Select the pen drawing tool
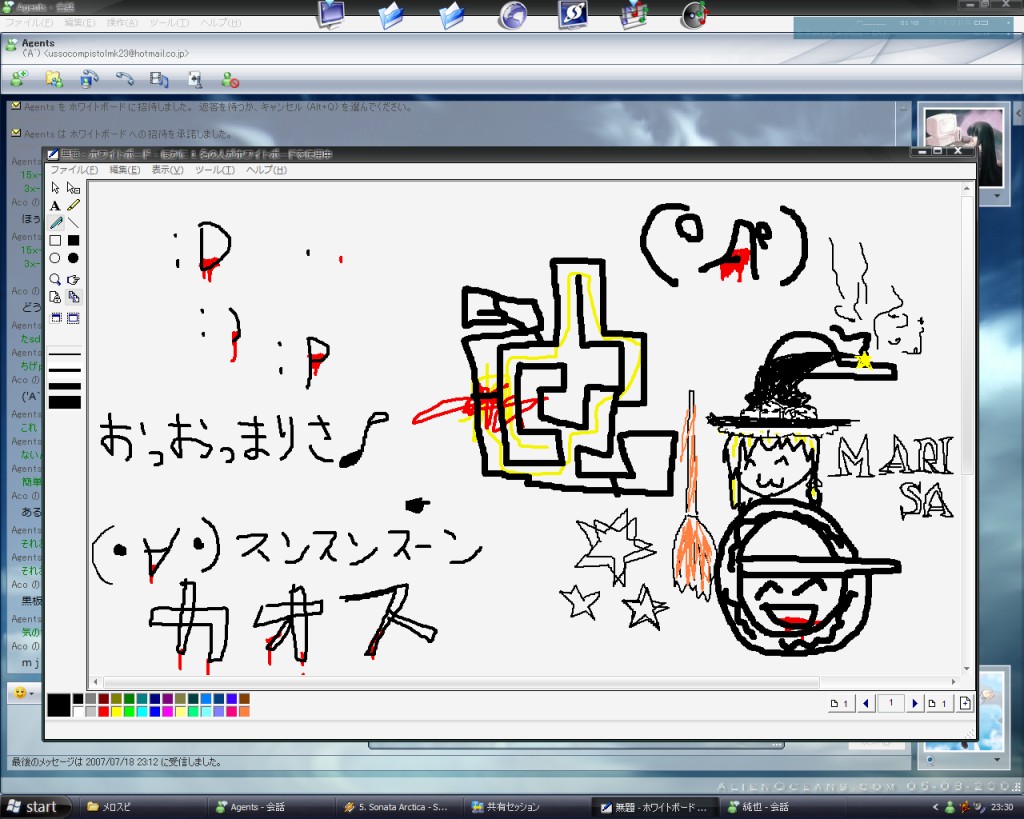This screenshot has width=1024, height=819. pos(56,223)
